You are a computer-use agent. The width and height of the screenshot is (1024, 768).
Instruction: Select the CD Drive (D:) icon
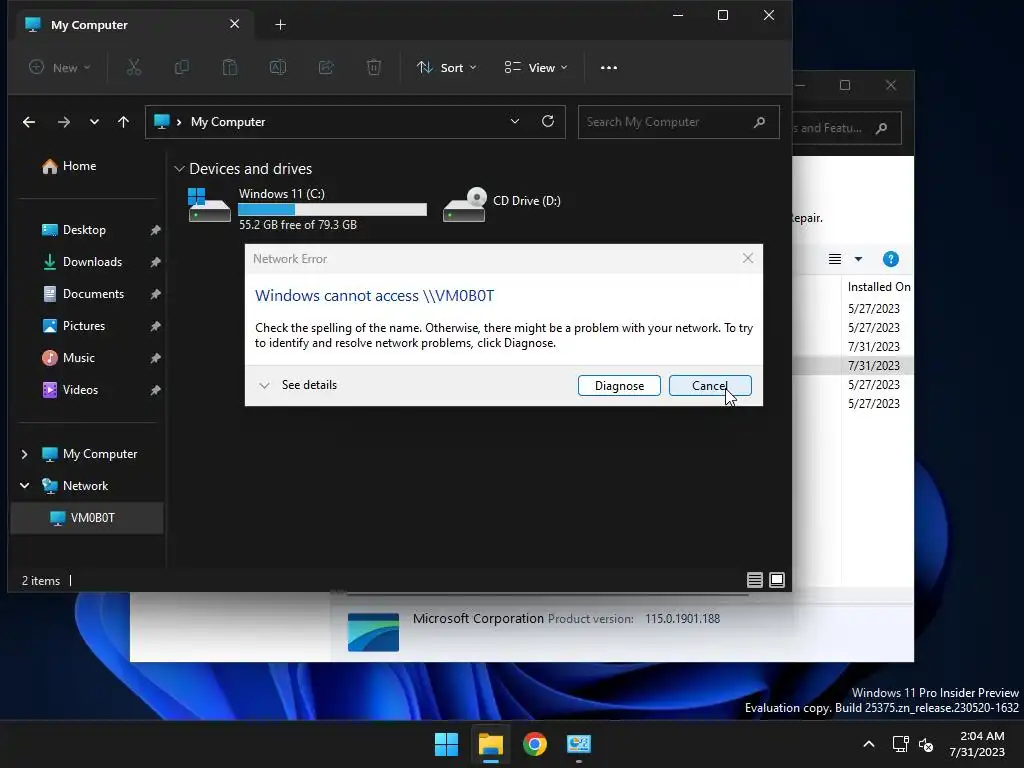[464, 206]
